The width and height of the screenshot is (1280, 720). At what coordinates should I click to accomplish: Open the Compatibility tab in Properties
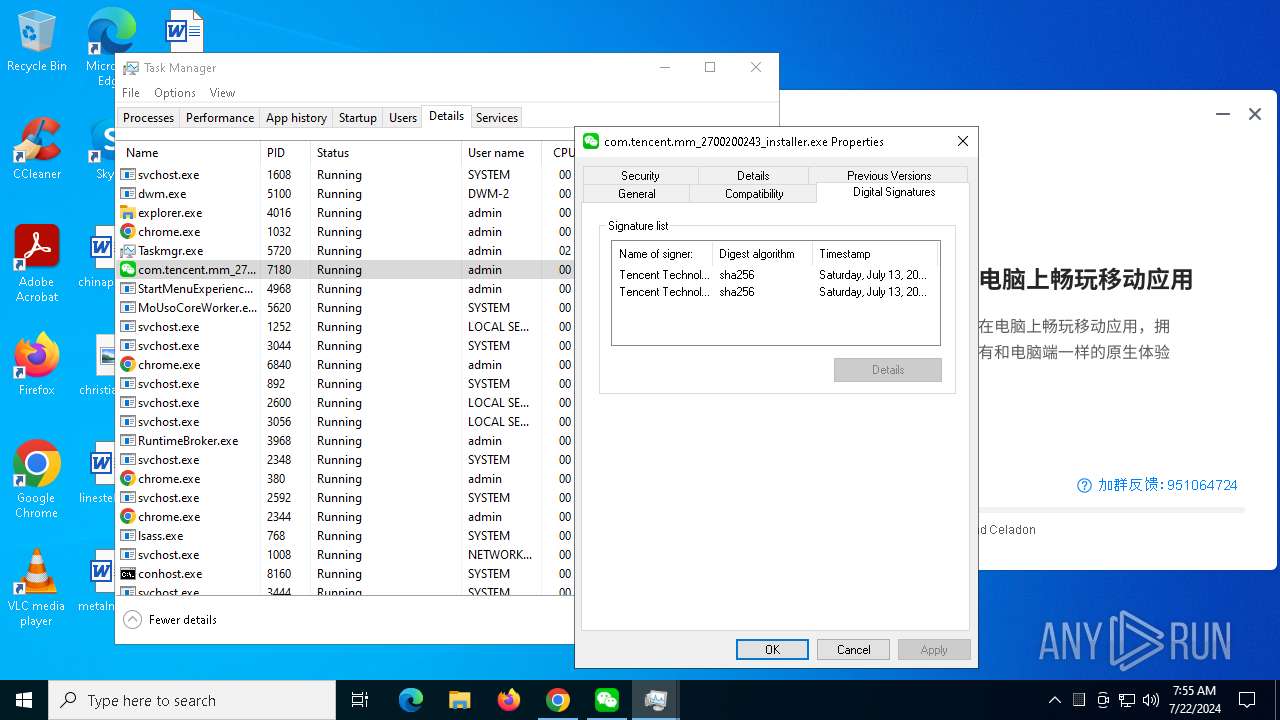(754, 194)
